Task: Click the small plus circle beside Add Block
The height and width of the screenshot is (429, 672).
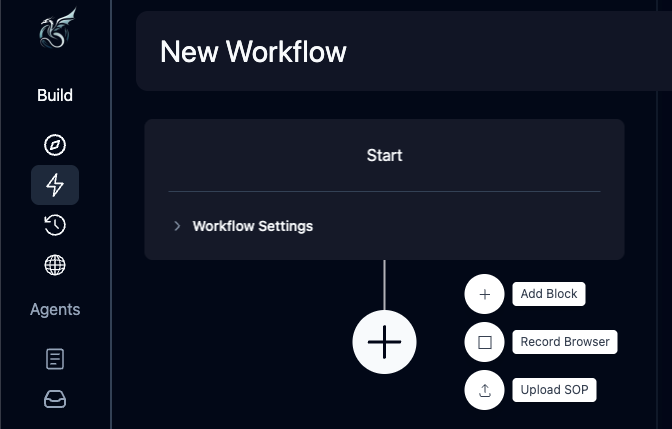Action: (x=485, y=294)
